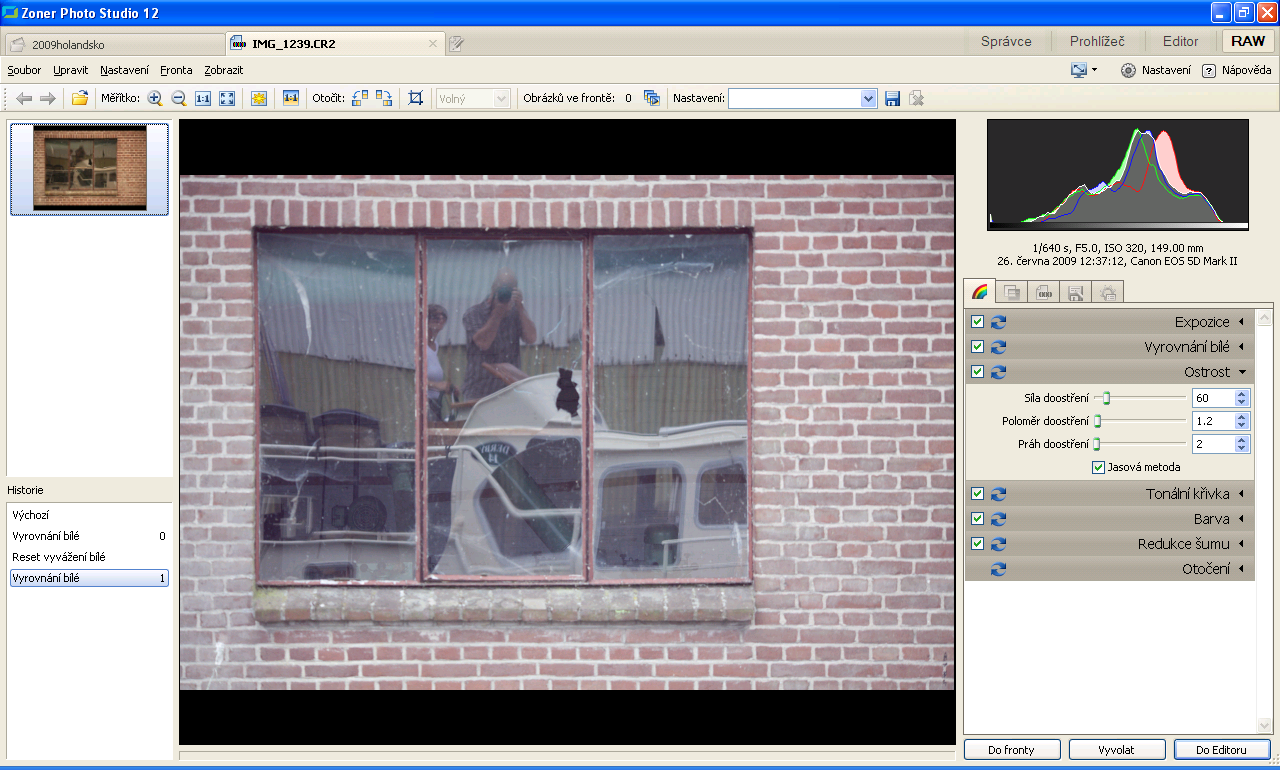
Task: Click the Síla doostření slider handle
Action: (1106, 397)
